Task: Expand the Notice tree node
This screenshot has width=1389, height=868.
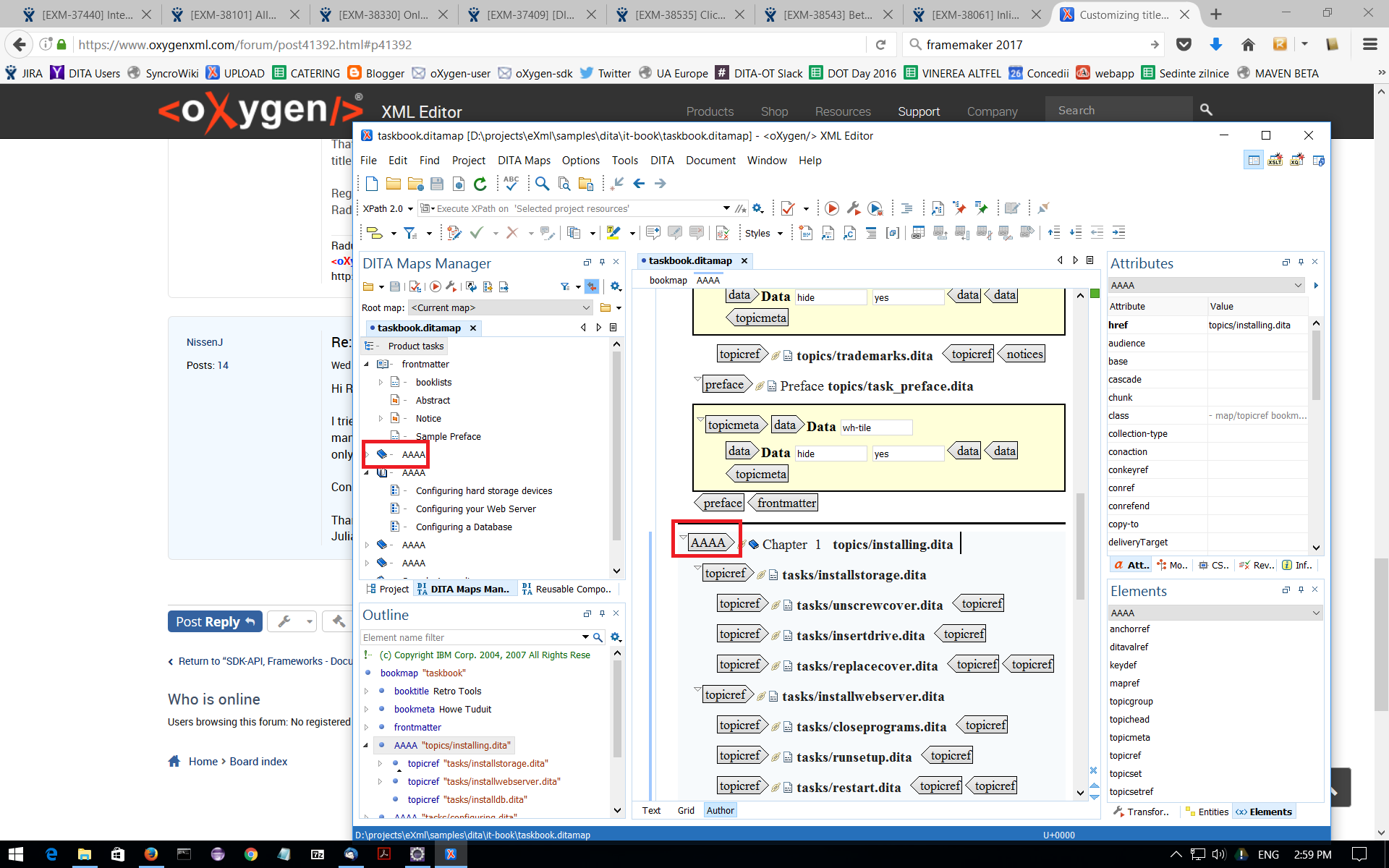Action: pyautogui.click(x=381, y=418)
